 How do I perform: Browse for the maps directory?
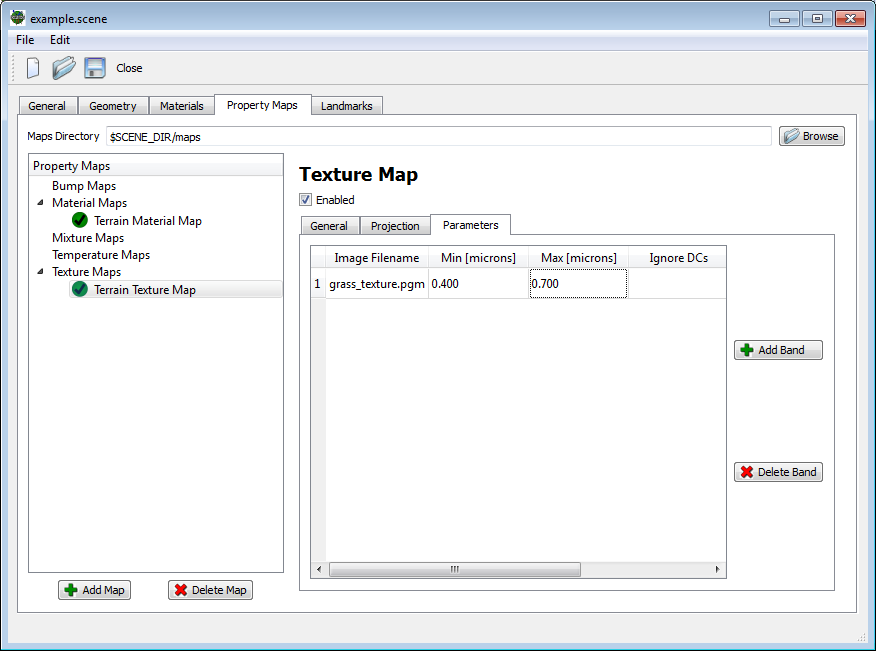(811, 136)
